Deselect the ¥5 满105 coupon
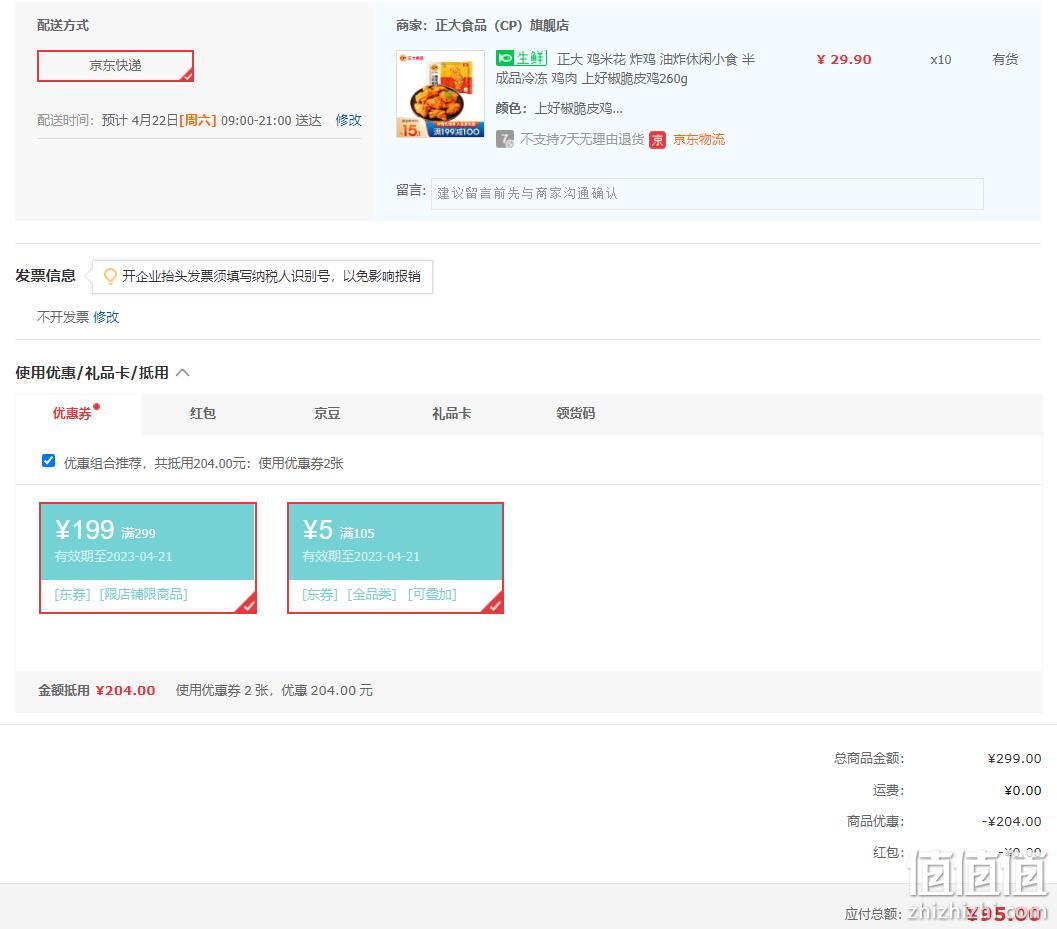 point(396,558)
